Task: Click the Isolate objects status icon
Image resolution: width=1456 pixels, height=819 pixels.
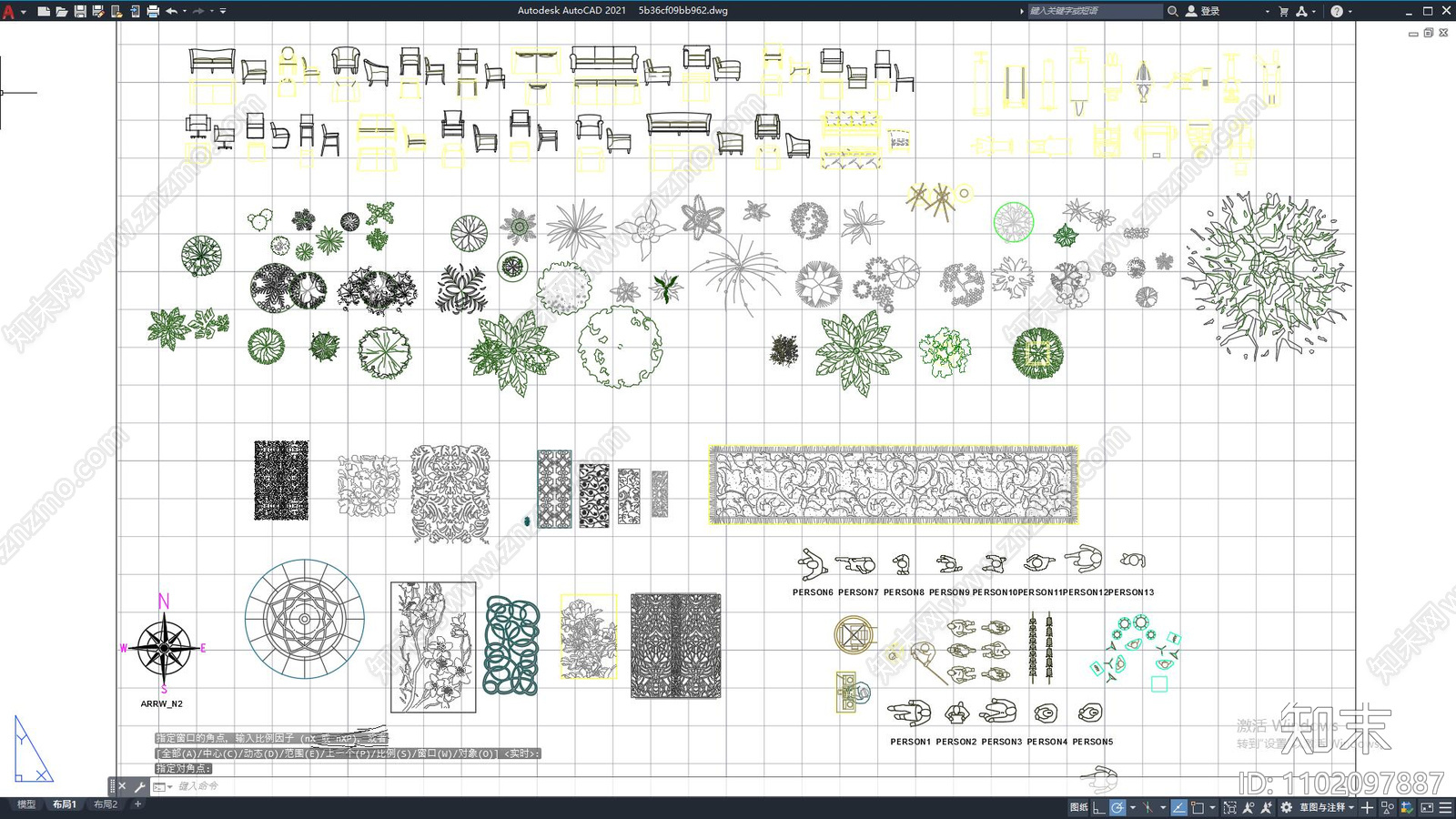Action: (x=1388, y=807)
